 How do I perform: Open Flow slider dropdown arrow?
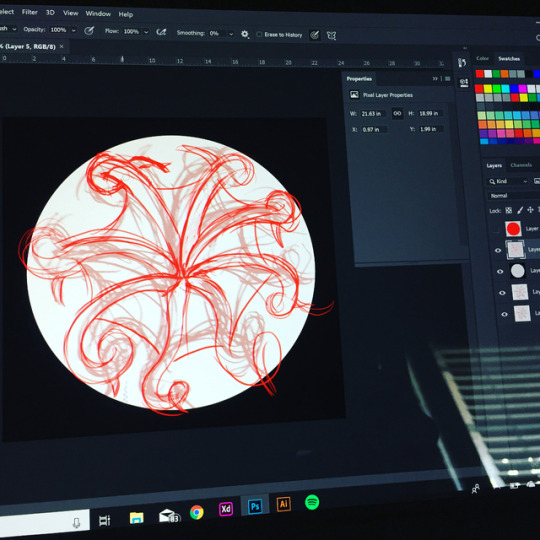click(146, 32)
